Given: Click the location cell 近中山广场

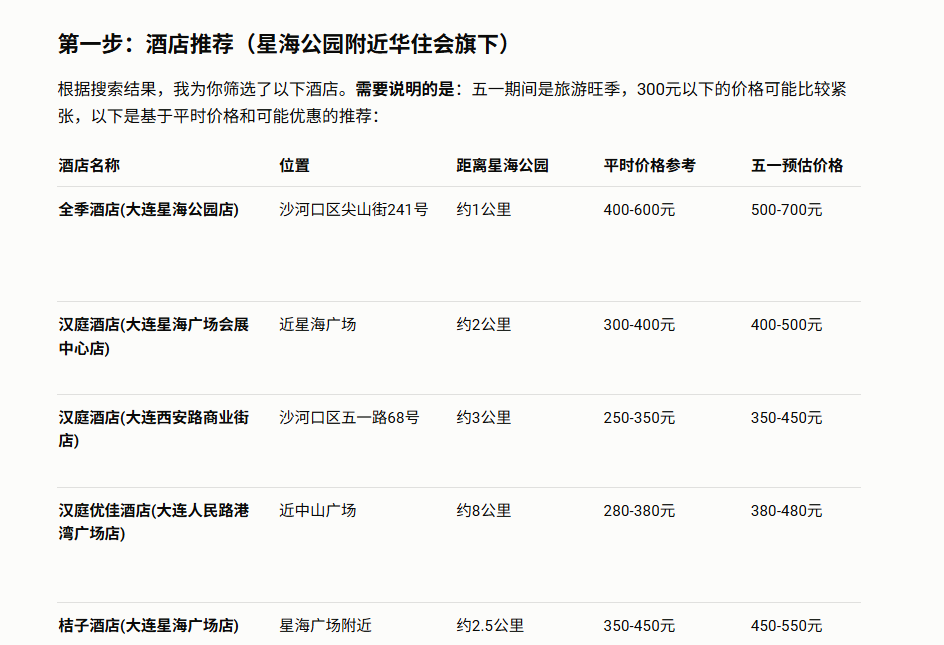Looking at the screenshot, I should click(317, 510).
